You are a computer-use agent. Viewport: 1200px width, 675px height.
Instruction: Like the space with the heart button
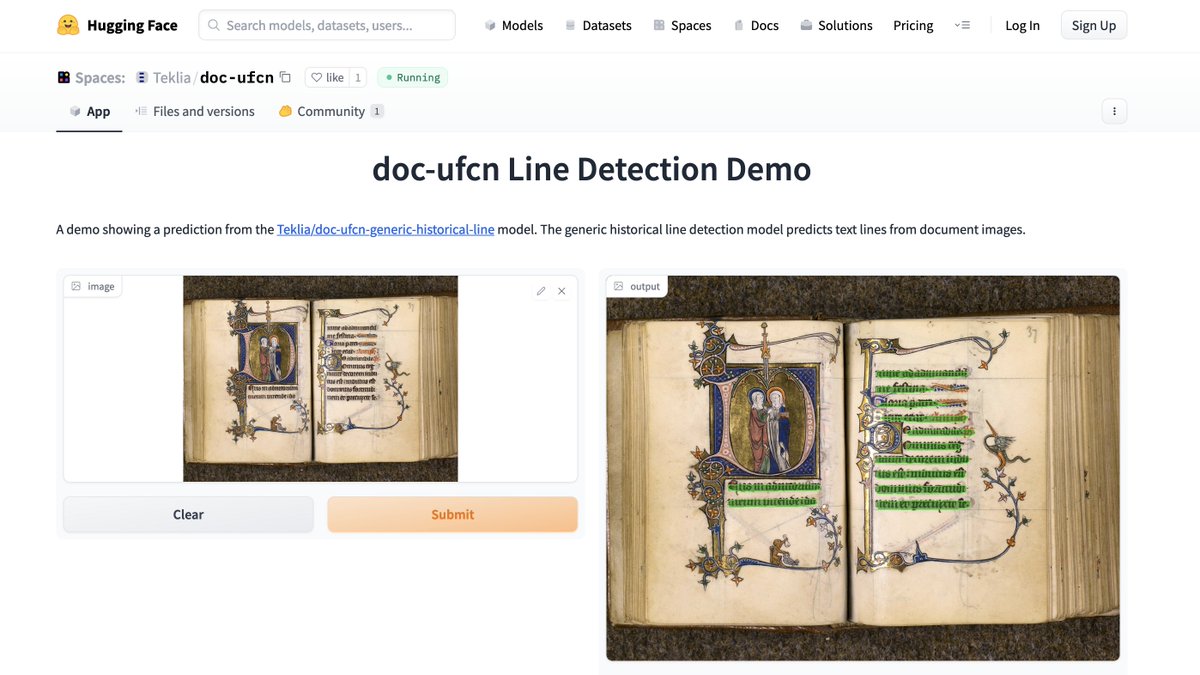click(x=327, y=77)
